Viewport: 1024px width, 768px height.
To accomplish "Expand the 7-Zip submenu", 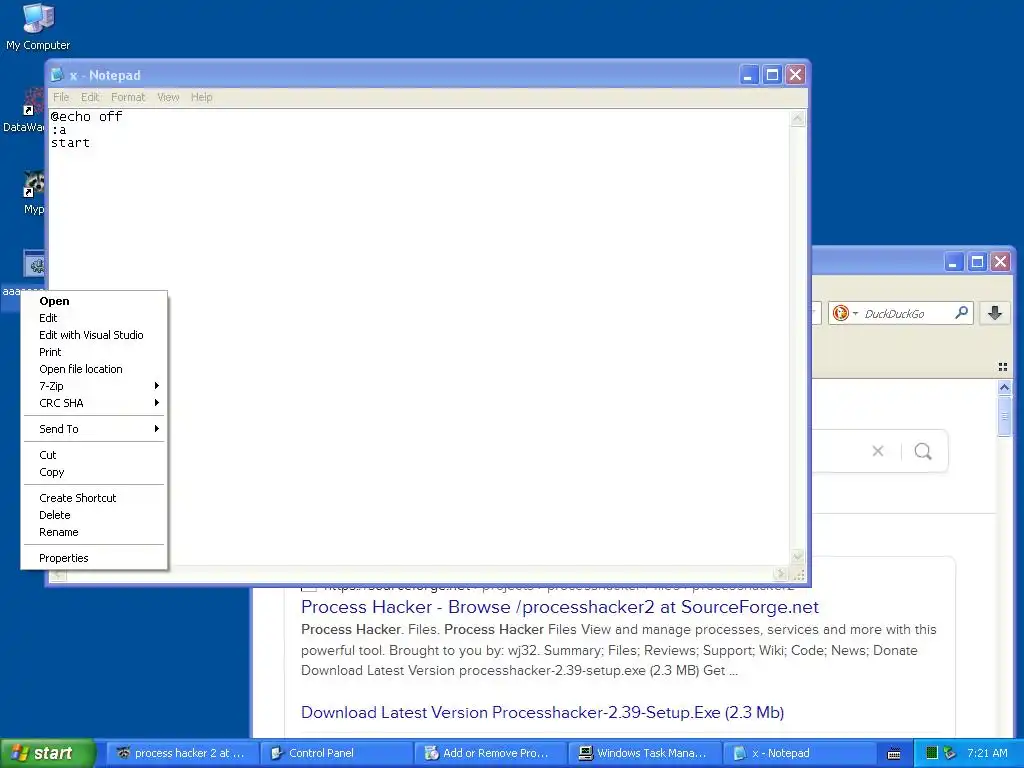I will point(93,386).
